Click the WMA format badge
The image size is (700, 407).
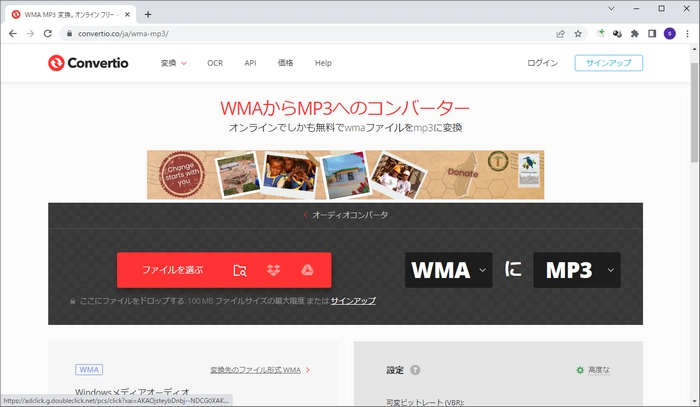pos(89,370)
